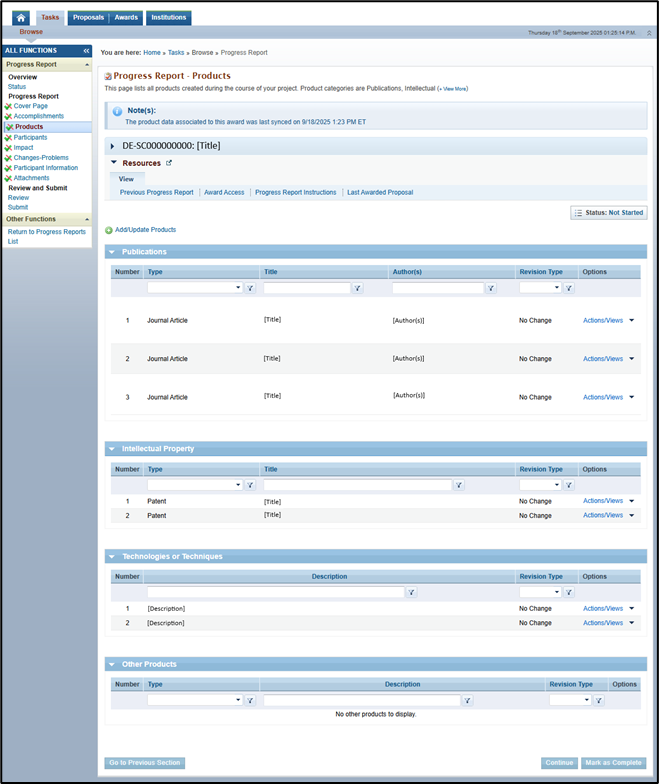The height and width of the screenshot is (784, 659).
Task: Click the Continue button
Action: point(559,763)
